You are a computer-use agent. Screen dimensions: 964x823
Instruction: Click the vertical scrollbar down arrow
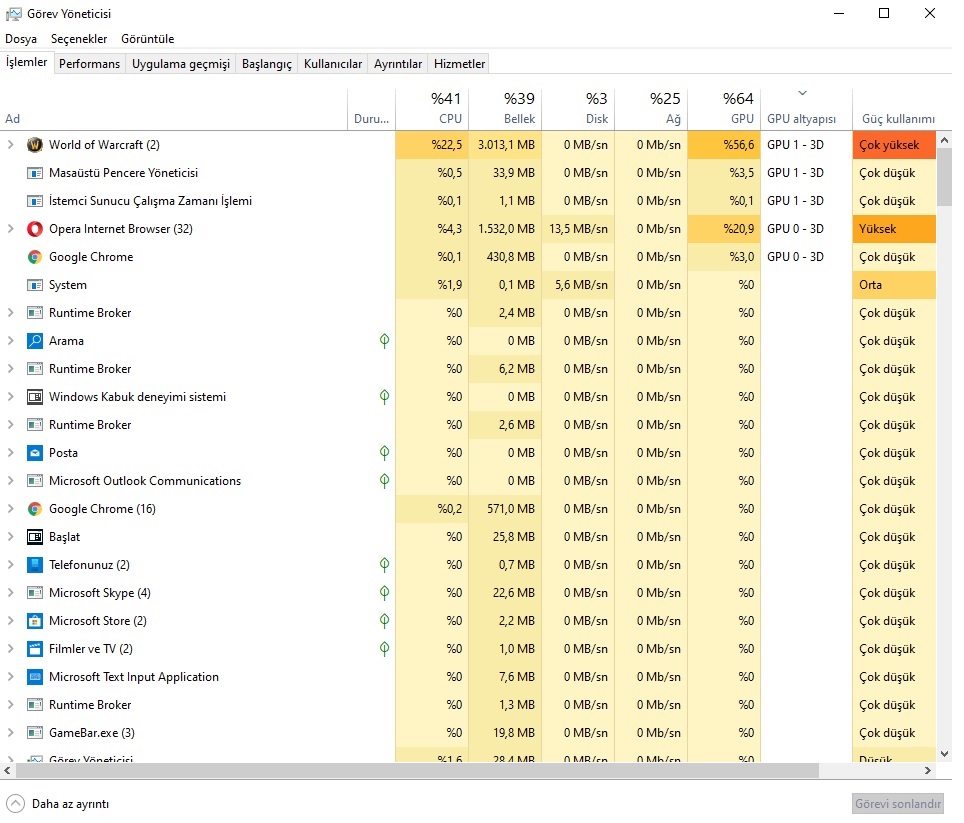click(945, 754)
